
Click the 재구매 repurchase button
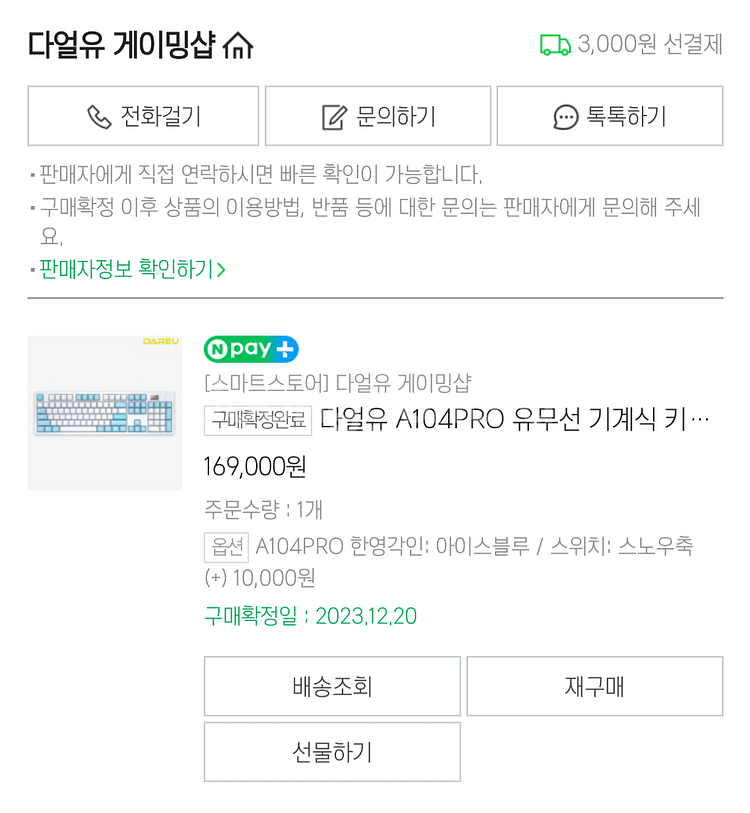click(594, 686)
